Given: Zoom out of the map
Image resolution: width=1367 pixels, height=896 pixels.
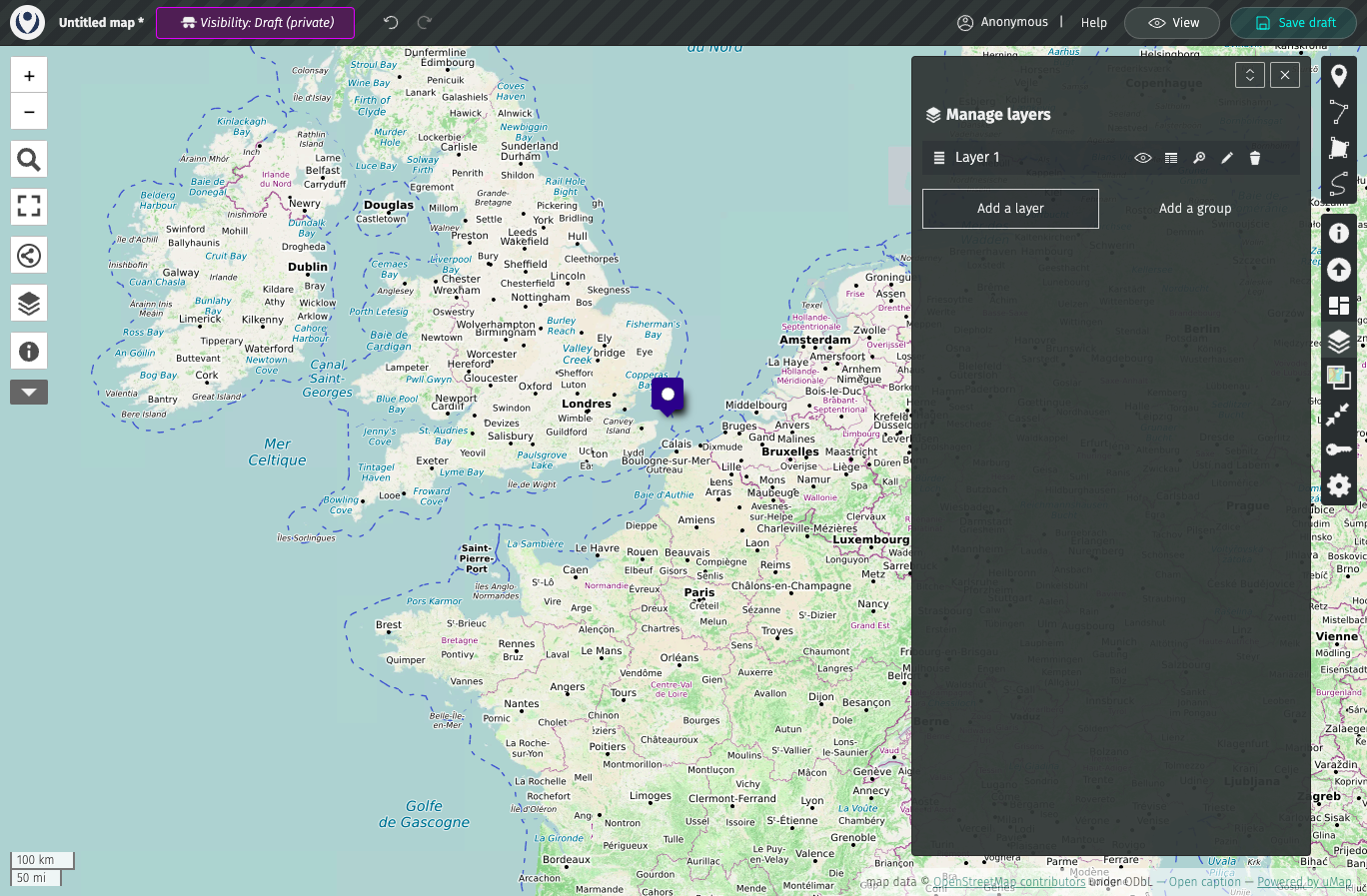Looking at the screenshot, I should (x=29, y=112).
